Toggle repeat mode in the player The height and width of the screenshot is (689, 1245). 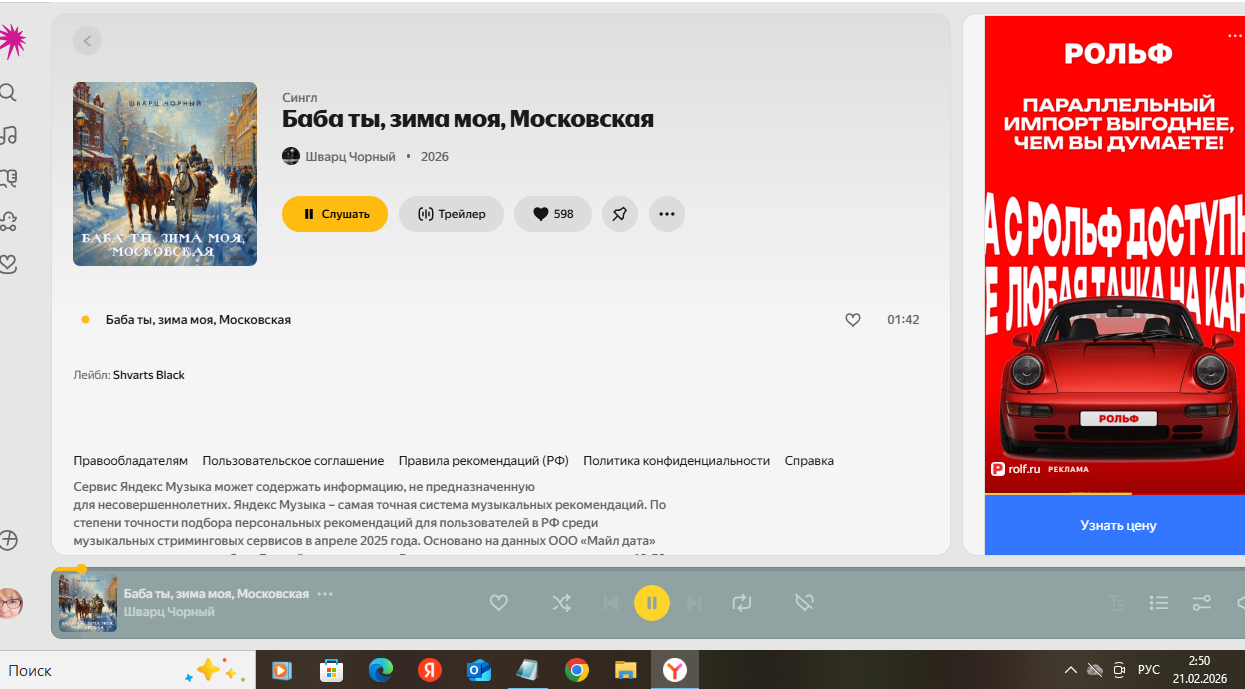[741, 603]
